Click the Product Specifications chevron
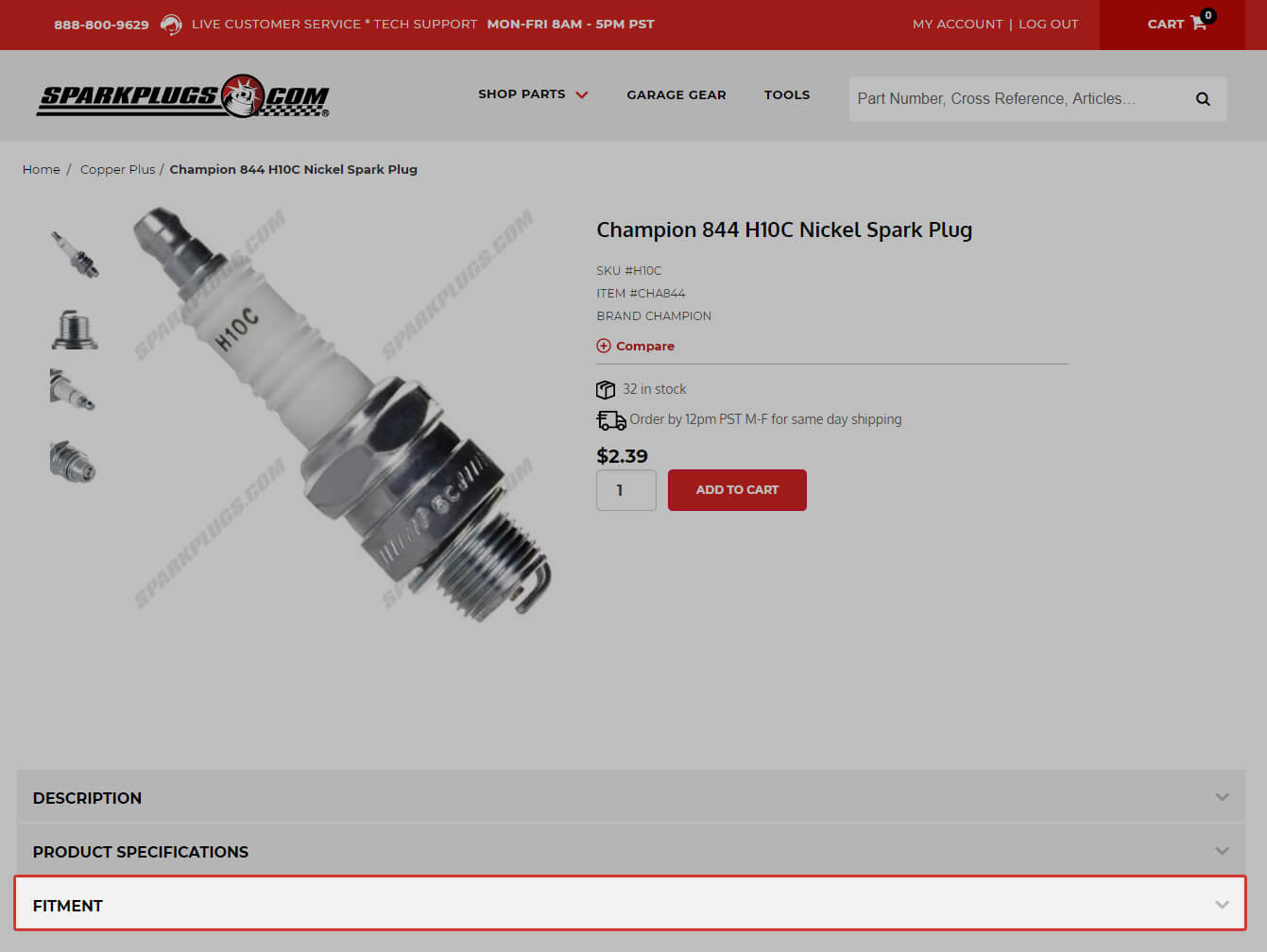 pyautogui.click(x=1222, y=851)
